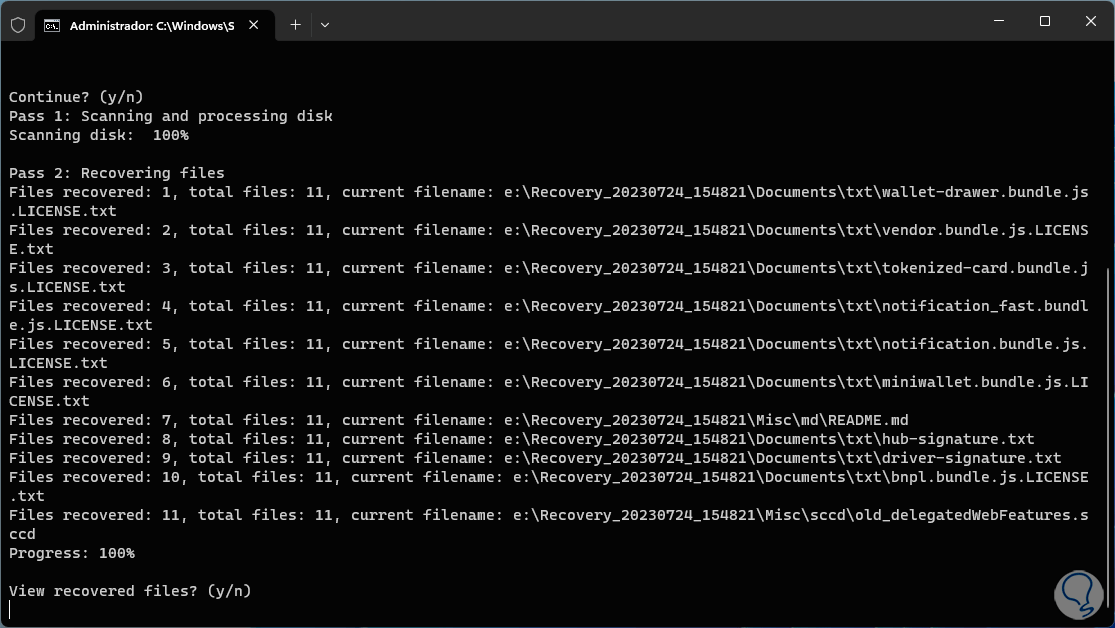The width and height of the screenshot is (1115, 628).
Task: Close the terminal window
Action: coord(1089,21)
